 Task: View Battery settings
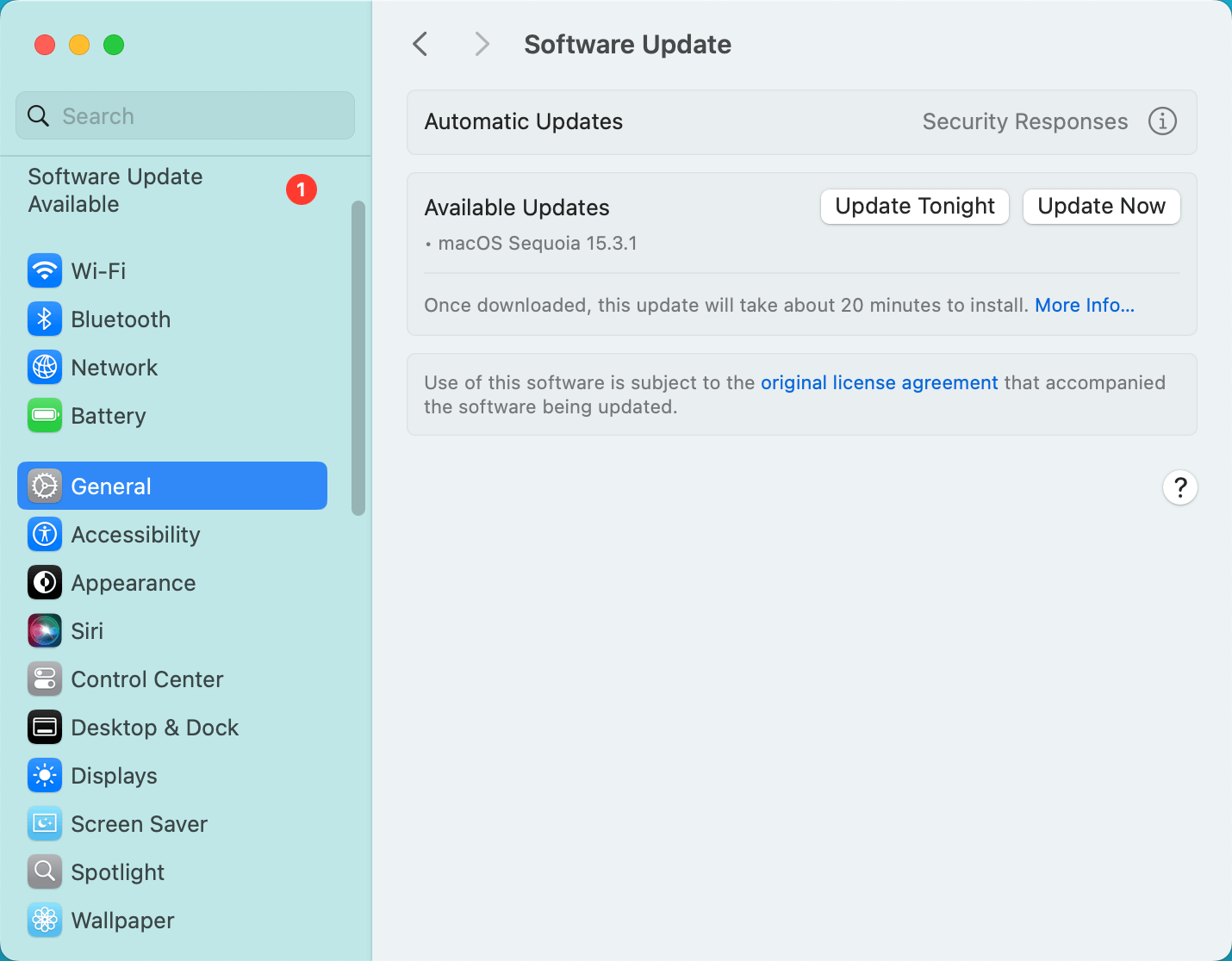[x=109, y=415]
